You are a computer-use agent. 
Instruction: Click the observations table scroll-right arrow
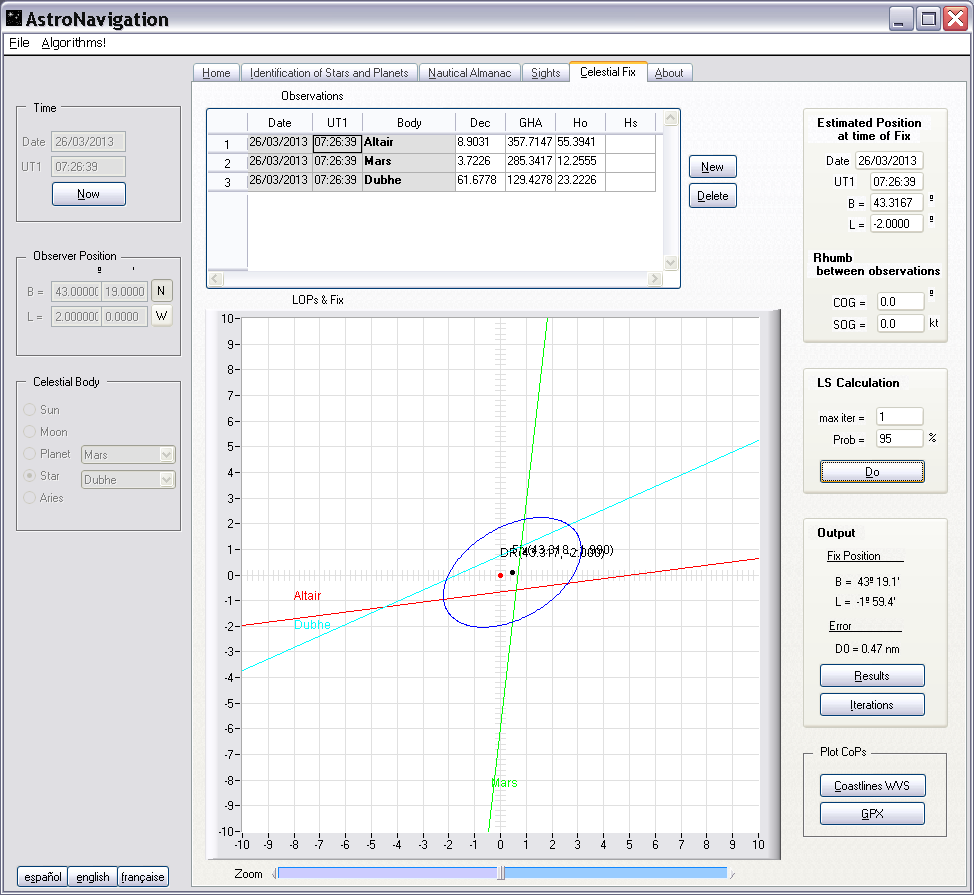(x=655, y=279)
